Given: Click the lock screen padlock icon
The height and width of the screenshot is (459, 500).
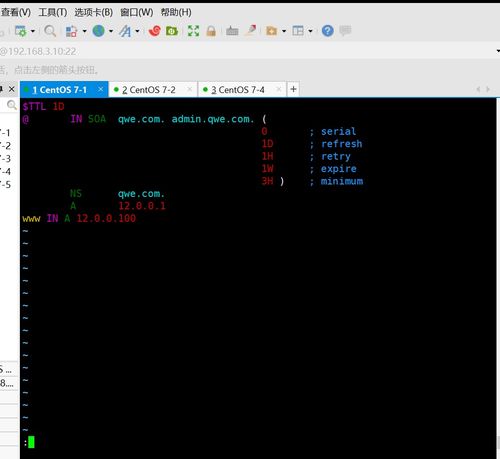Looking at the screenshot, I should point(211,31).
